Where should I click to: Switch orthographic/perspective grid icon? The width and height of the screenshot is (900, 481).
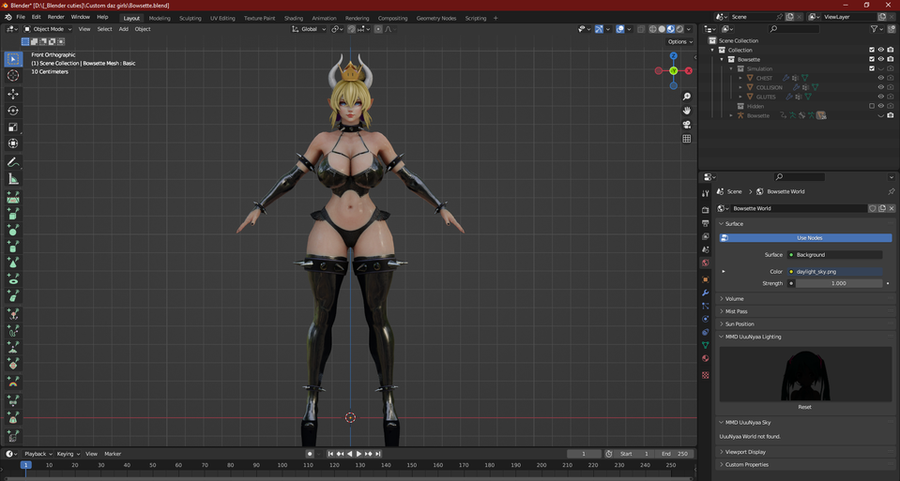[686, 139]
